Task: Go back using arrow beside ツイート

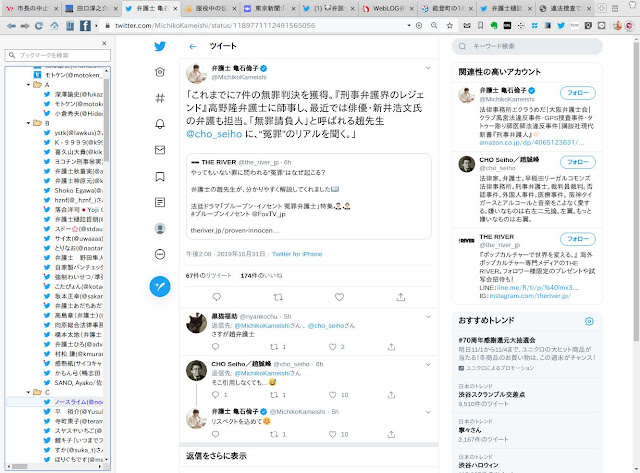Action: coord(193,47)
